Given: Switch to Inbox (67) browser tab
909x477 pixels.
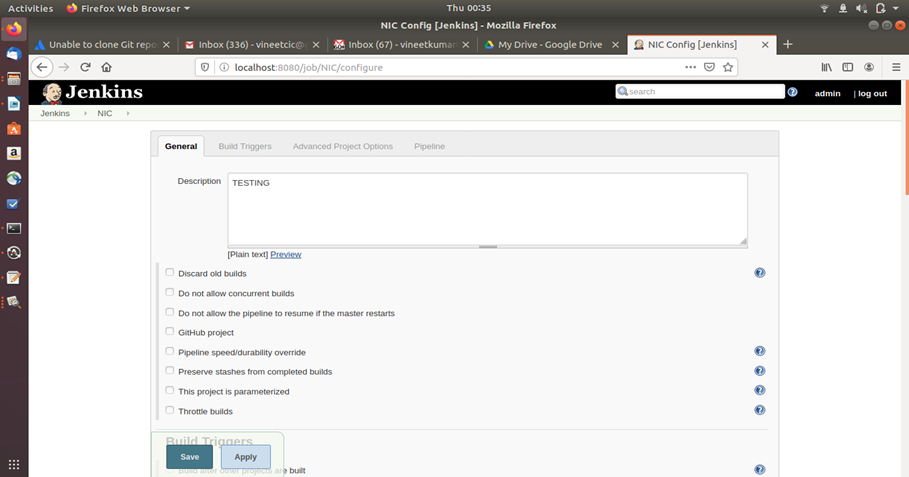Looking at the screenshot, I should point(401,45).
